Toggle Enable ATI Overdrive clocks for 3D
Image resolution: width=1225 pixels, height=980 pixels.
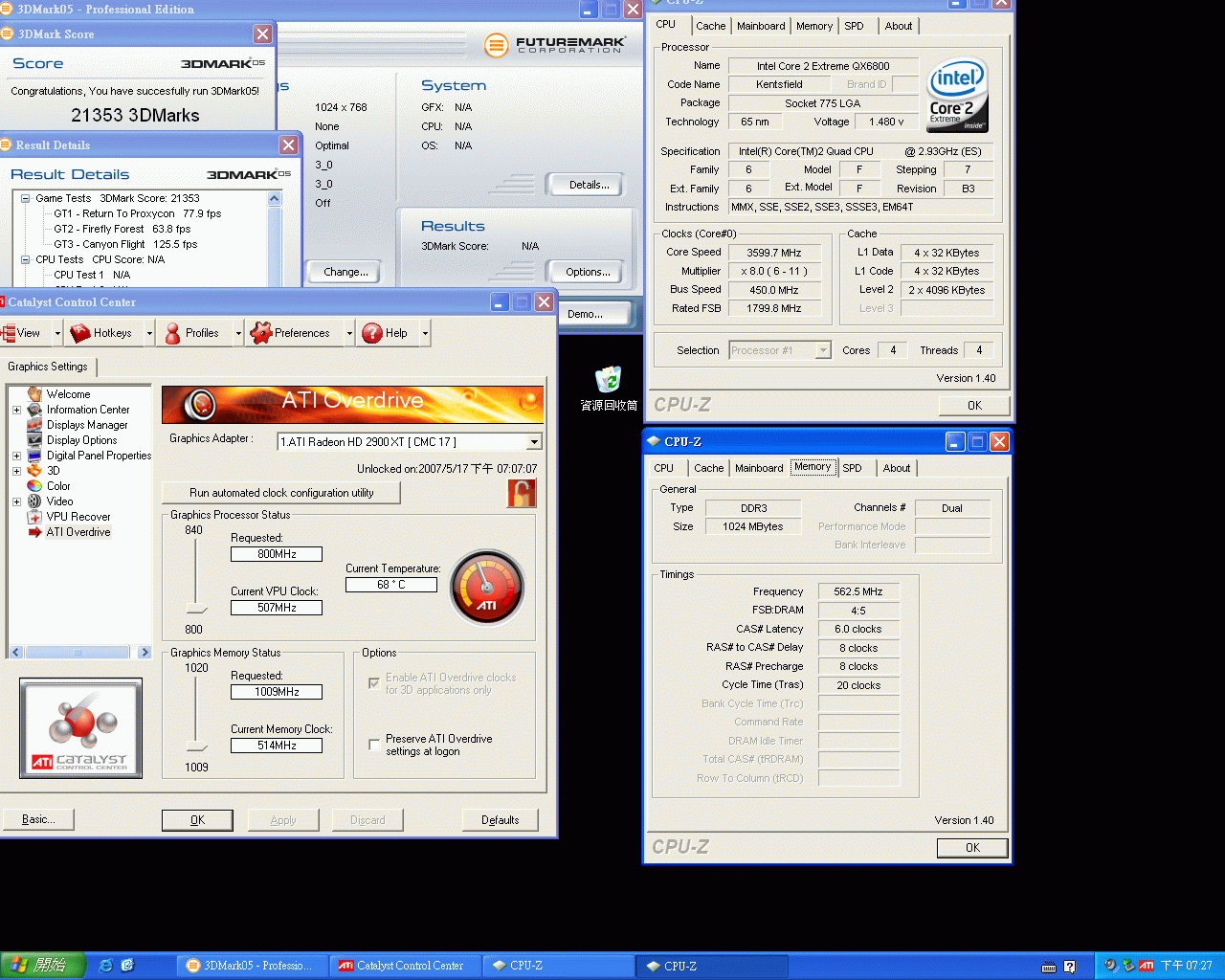pyautogui.click(x=374, y=683)
